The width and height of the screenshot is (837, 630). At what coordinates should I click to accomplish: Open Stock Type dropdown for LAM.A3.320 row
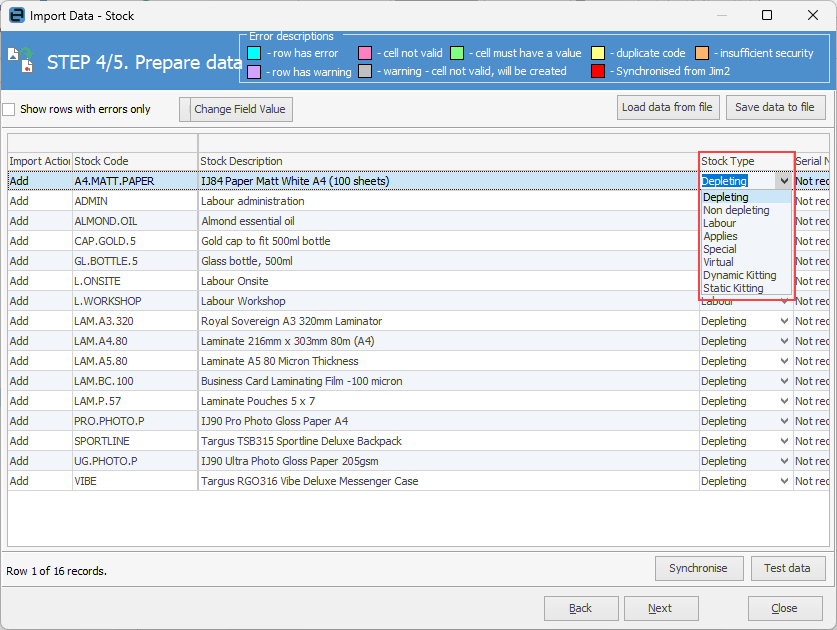pos(784,321)
